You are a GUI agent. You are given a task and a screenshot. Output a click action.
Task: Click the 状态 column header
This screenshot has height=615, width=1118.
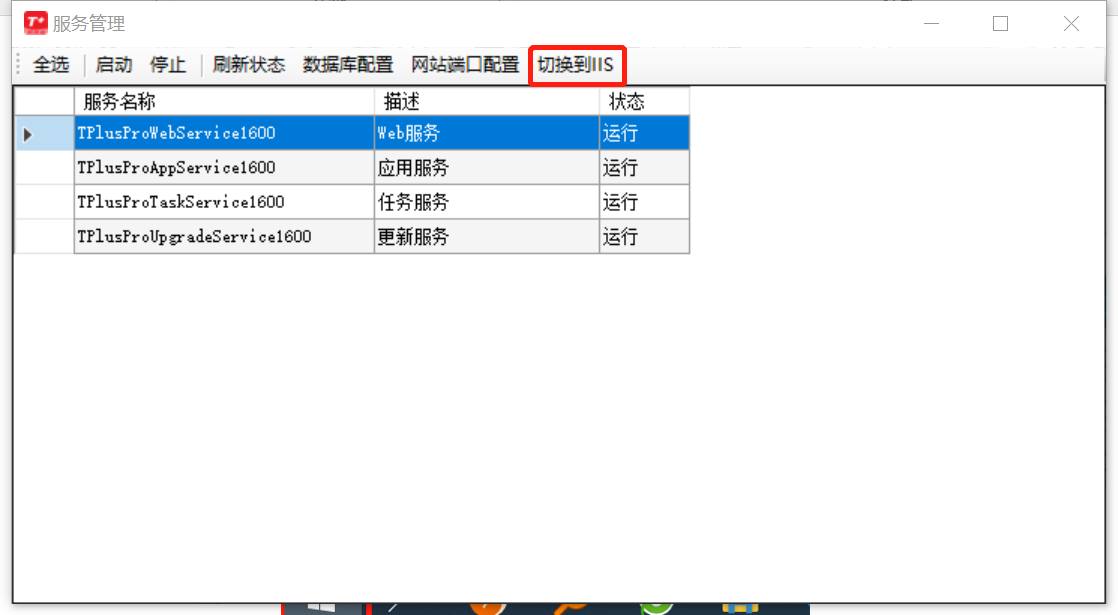645,101
